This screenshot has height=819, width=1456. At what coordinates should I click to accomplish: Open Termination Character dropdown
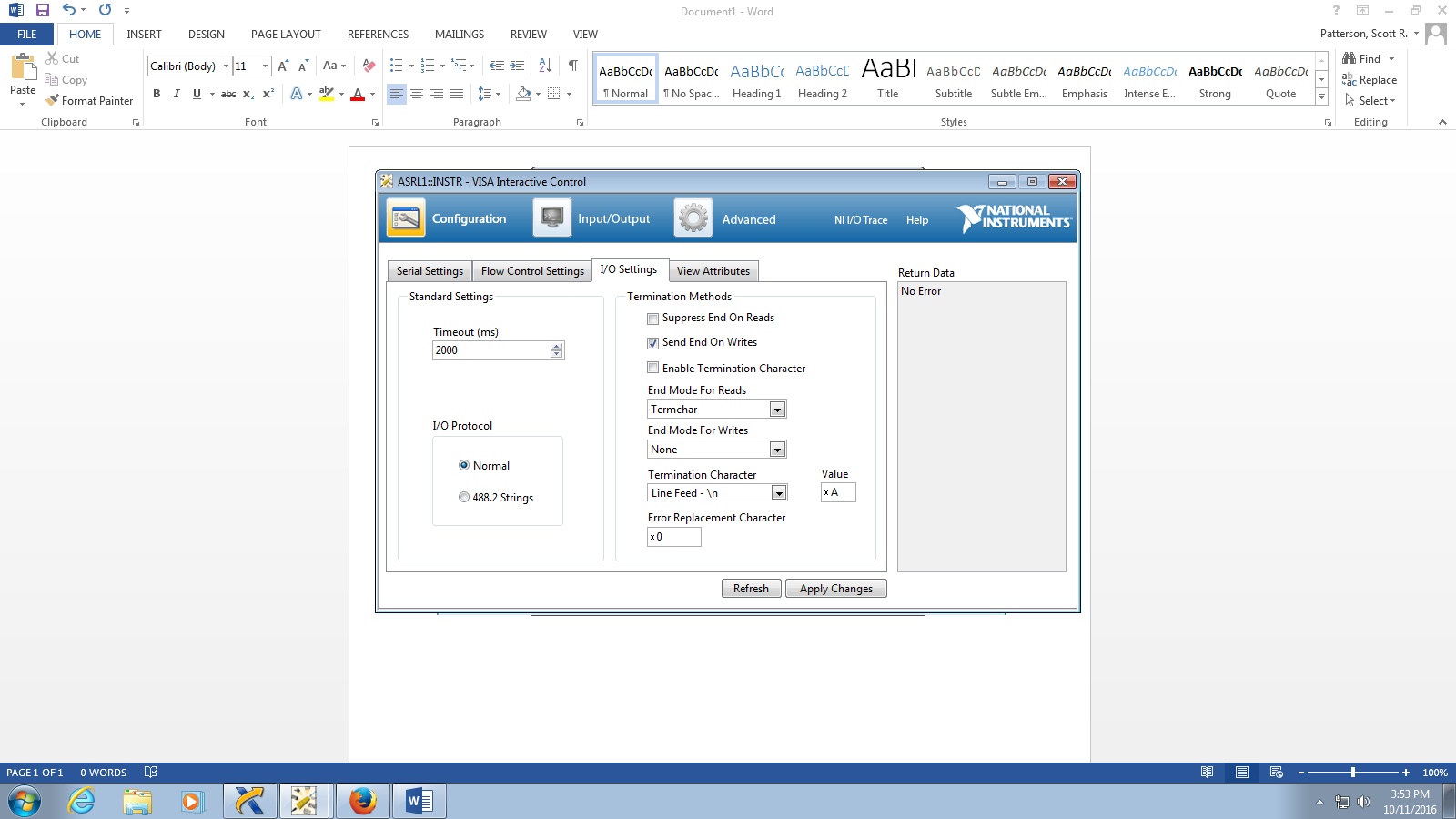779,492
